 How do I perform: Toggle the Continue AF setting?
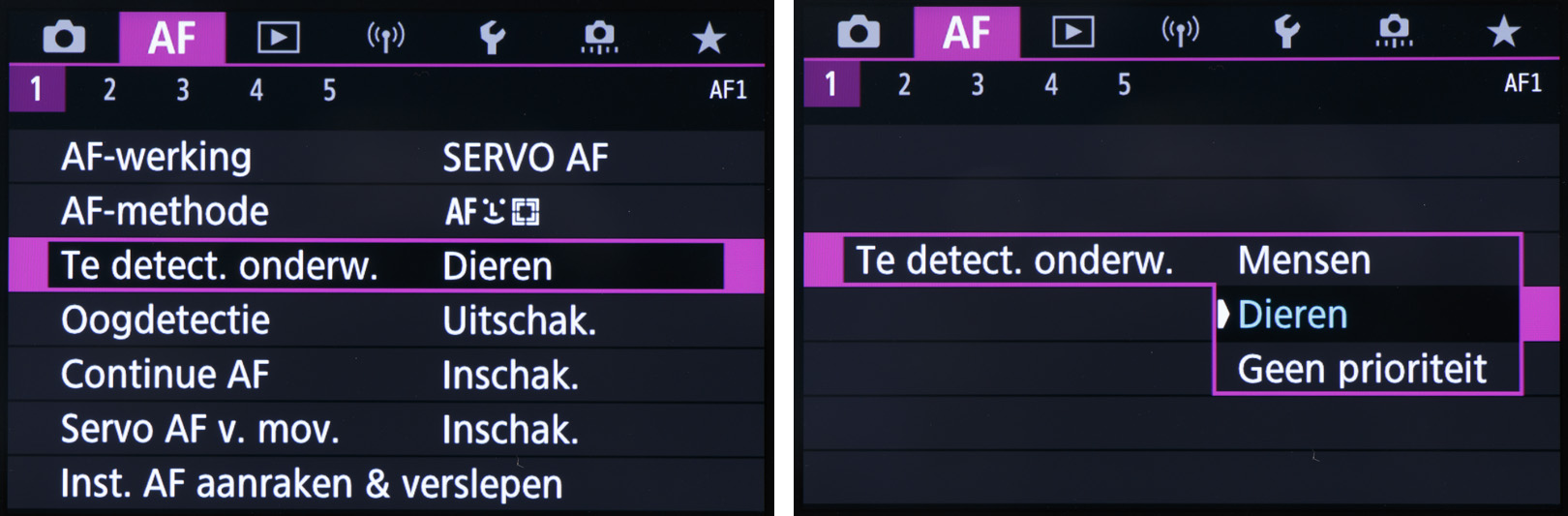click(x=385, y=375)
